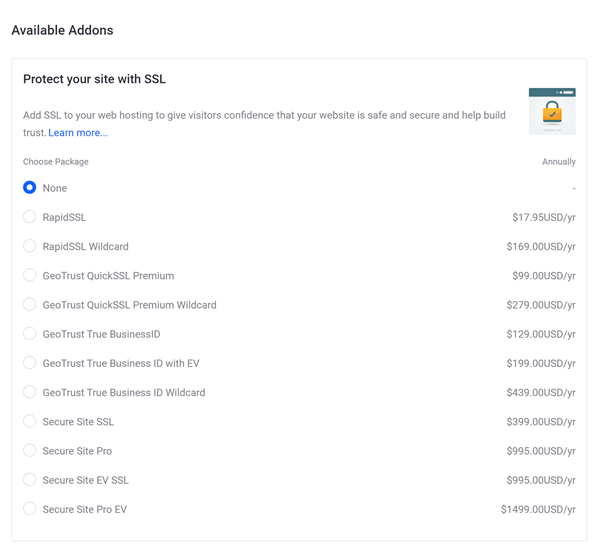Click the $129.00USD/yr price

pyautogui.click(x=541, y=334)
